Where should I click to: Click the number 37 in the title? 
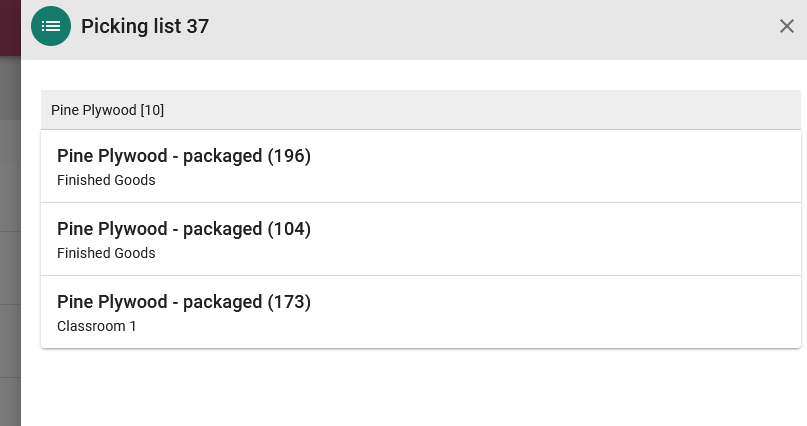coord(198,26)
